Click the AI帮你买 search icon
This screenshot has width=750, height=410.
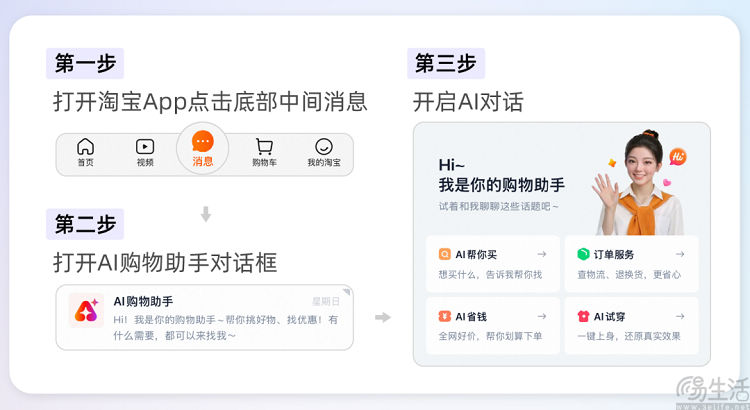pos(444,254)
